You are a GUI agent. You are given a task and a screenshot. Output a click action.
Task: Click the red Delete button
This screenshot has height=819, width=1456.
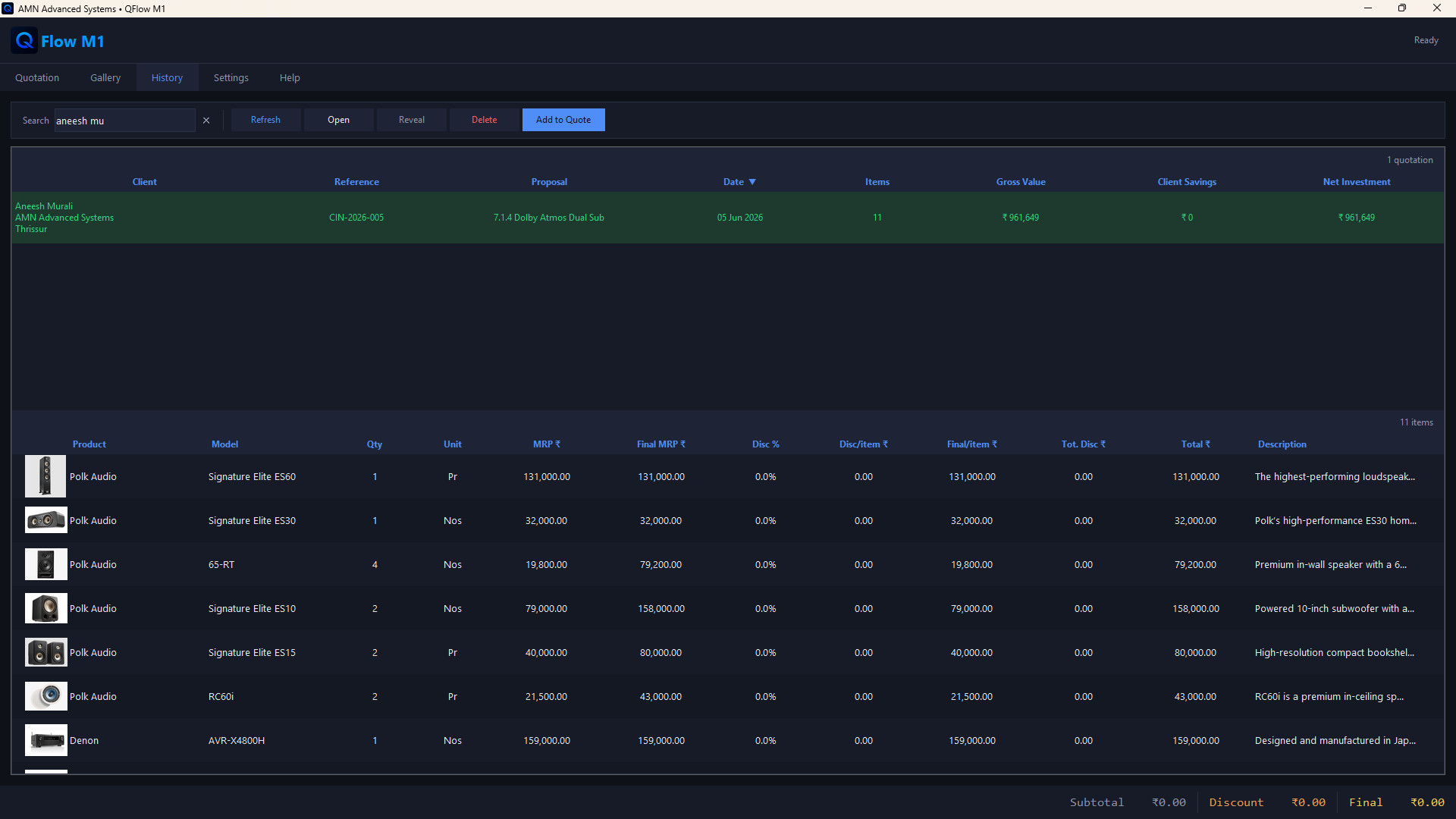485,120
